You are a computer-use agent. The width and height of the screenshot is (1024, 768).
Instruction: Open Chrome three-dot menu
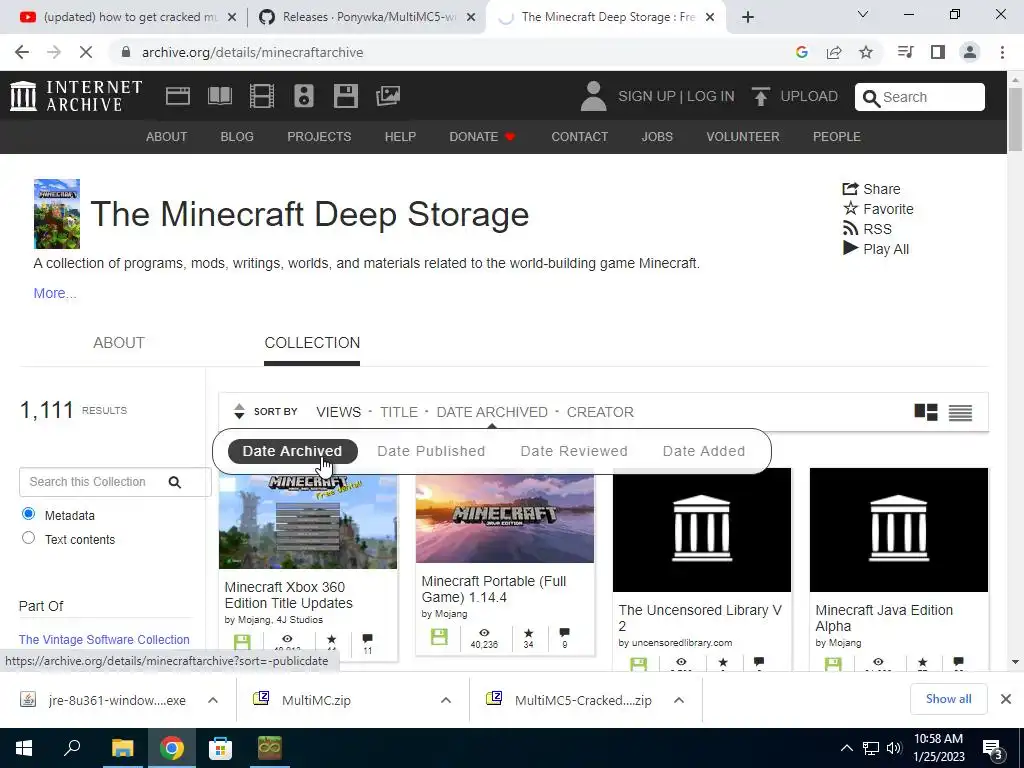(1002, 52)
